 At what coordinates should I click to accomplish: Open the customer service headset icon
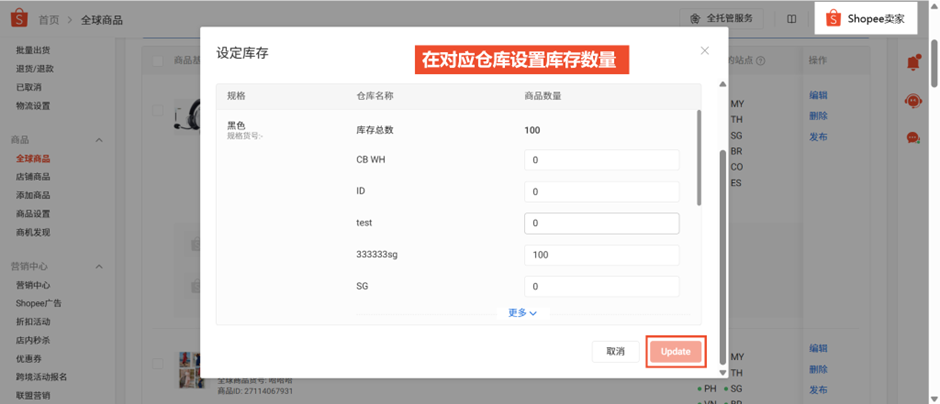point(913,100)
